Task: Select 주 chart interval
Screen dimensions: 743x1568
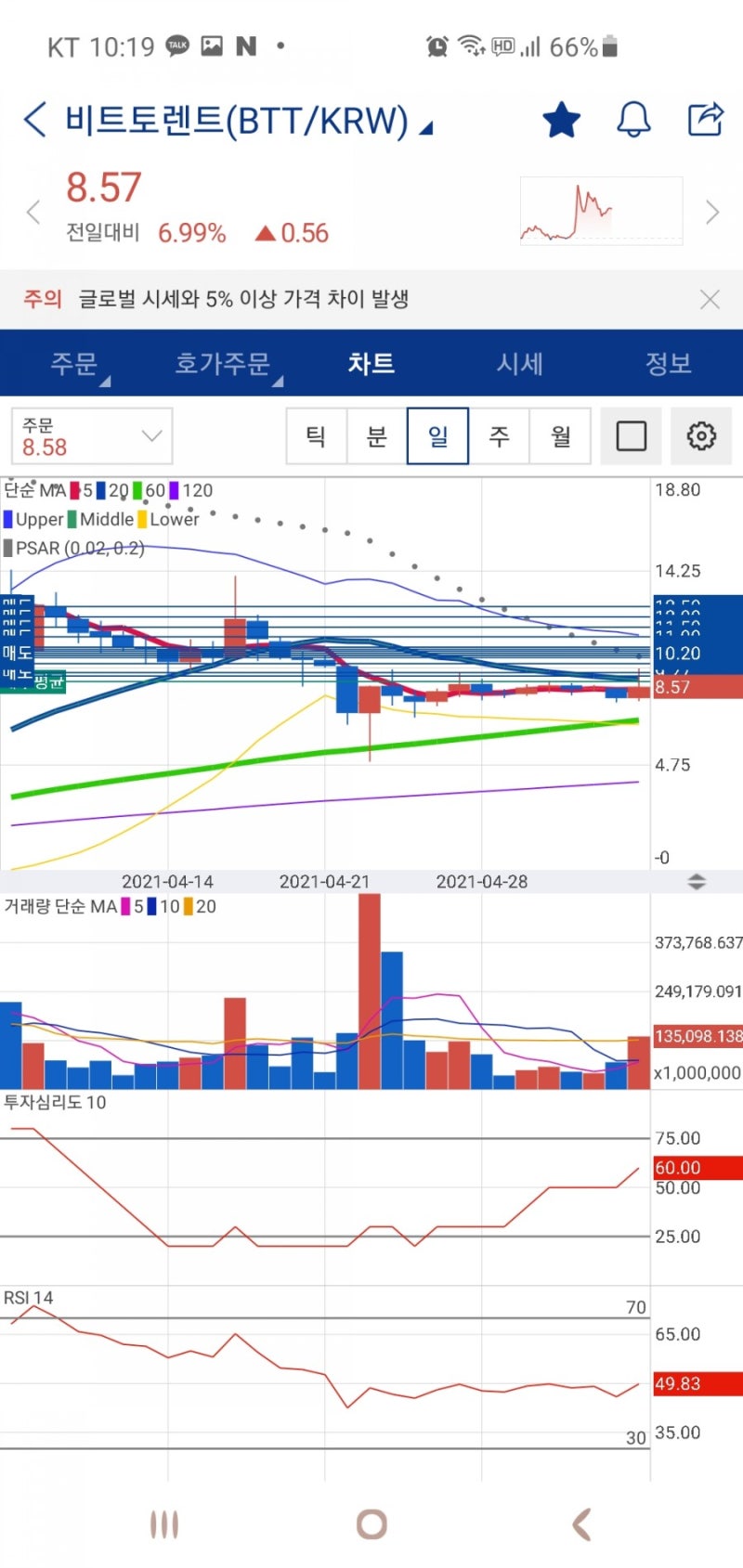Action: pyautogui.click(x=499, y=435)
